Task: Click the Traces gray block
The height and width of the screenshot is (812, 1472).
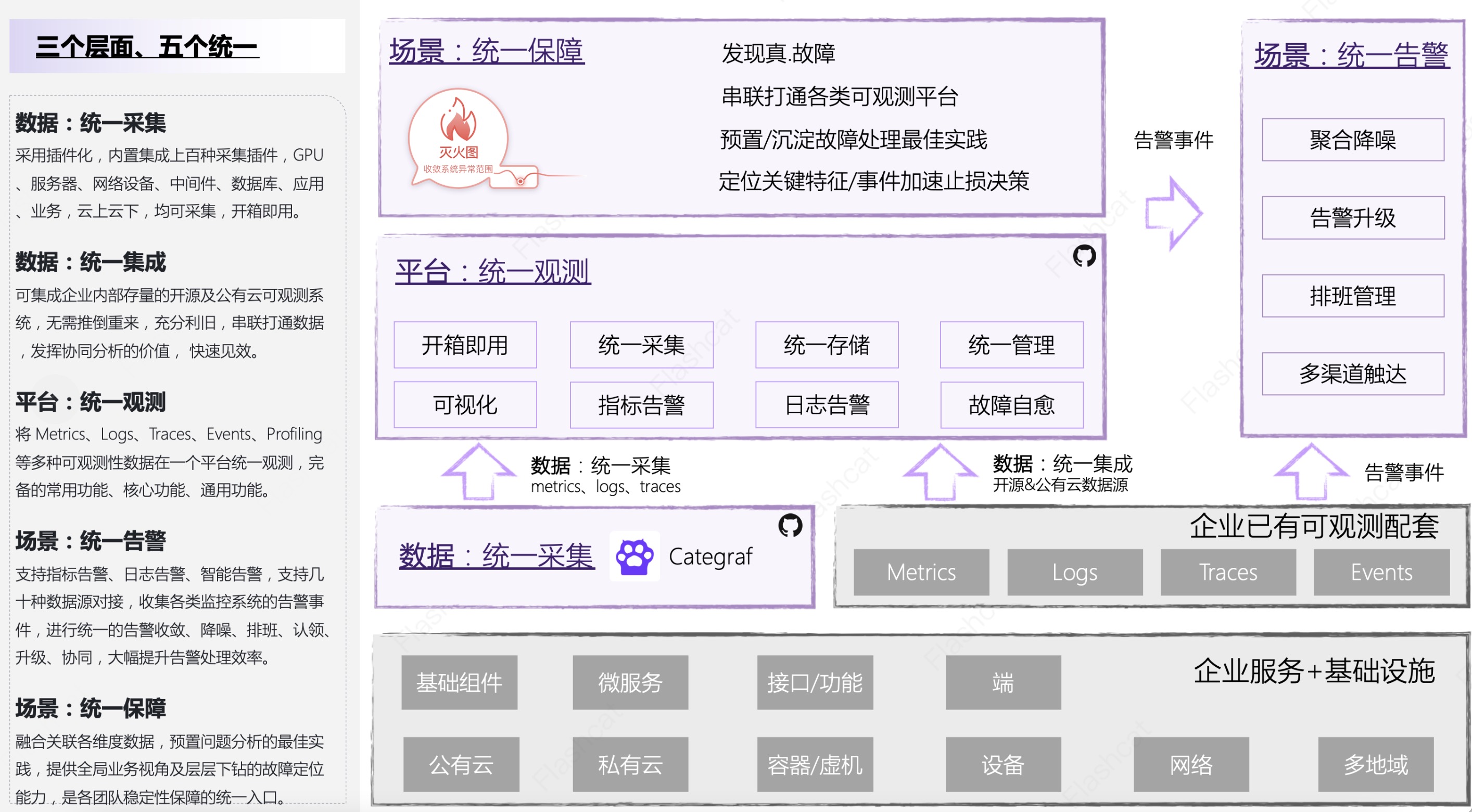Action: tap(1228, 572)
